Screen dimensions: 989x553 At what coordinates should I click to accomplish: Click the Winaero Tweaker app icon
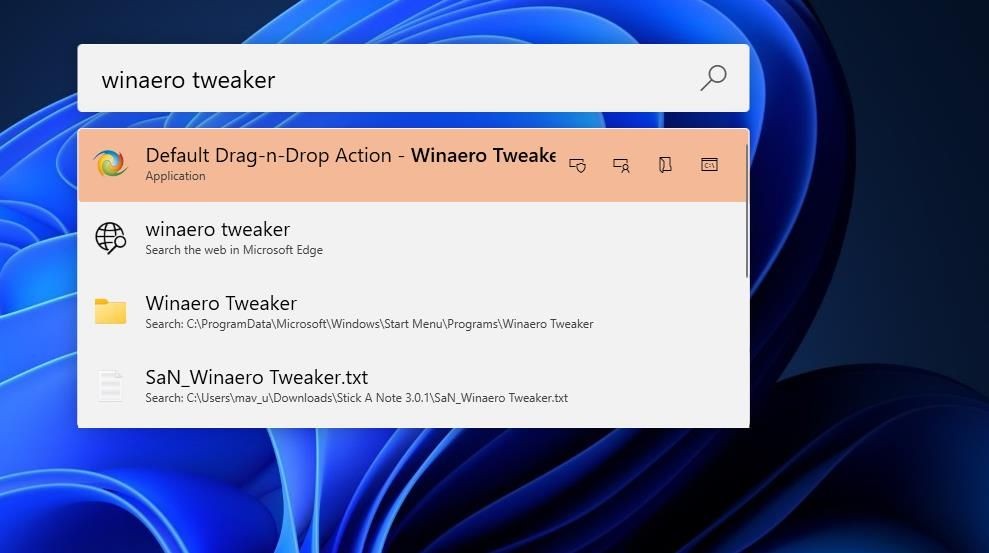pyautogui.click(x=110, y=164)
